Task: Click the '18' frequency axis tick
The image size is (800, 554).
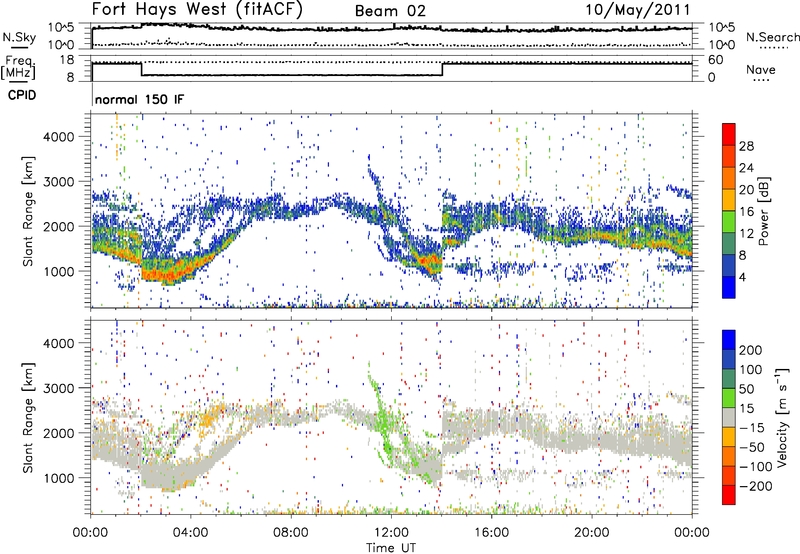Action: (66, 60)
